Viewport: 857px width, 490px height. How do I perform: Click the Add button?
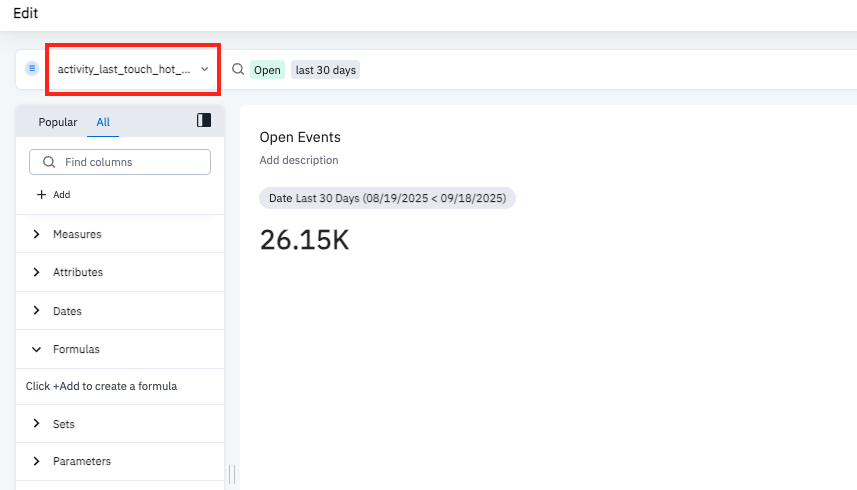click(54, 194)
